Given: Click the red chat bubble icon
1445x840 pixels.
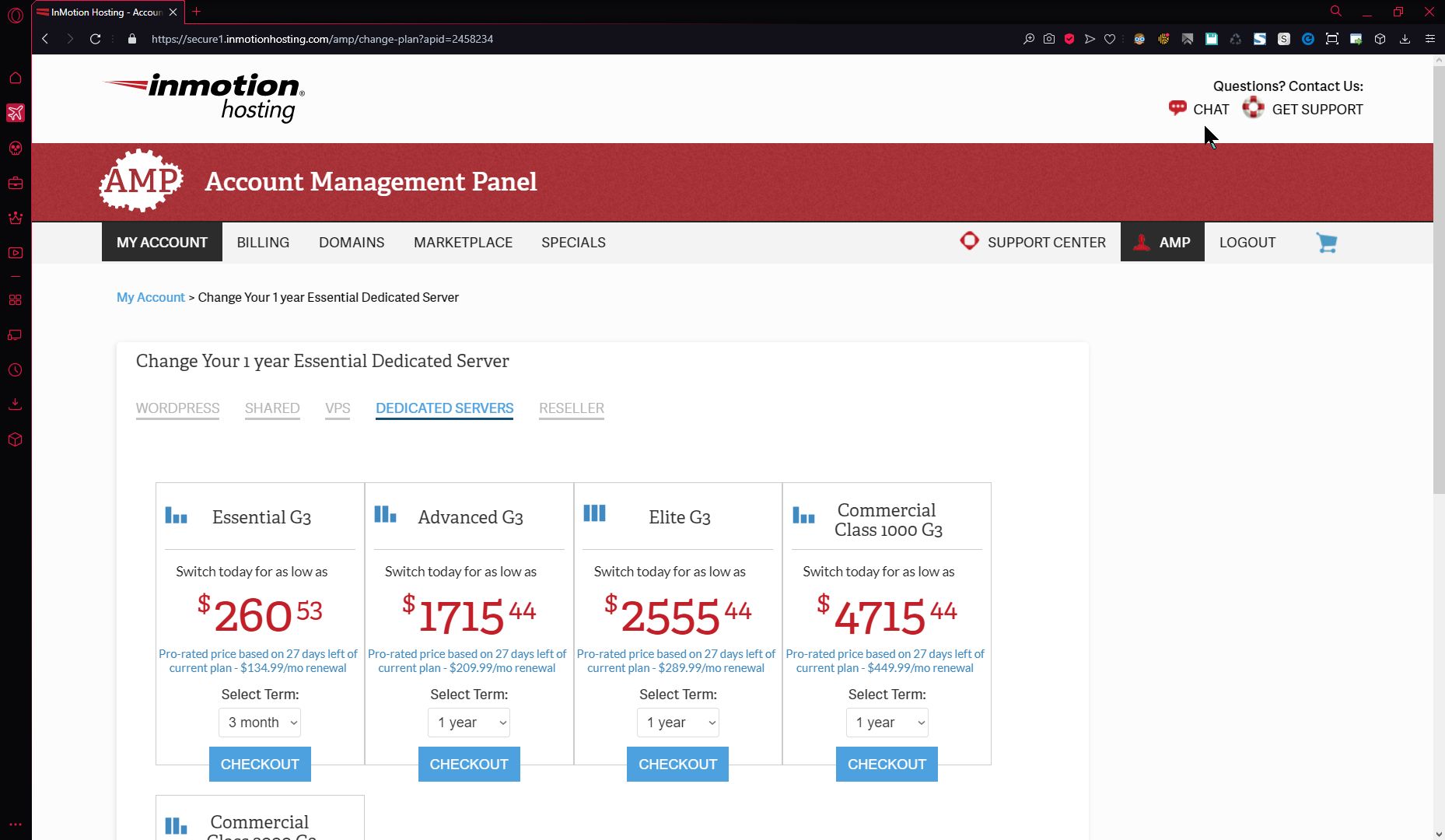Looking at the screenshot, I should pyautogui.click(x=1177, y=108).
